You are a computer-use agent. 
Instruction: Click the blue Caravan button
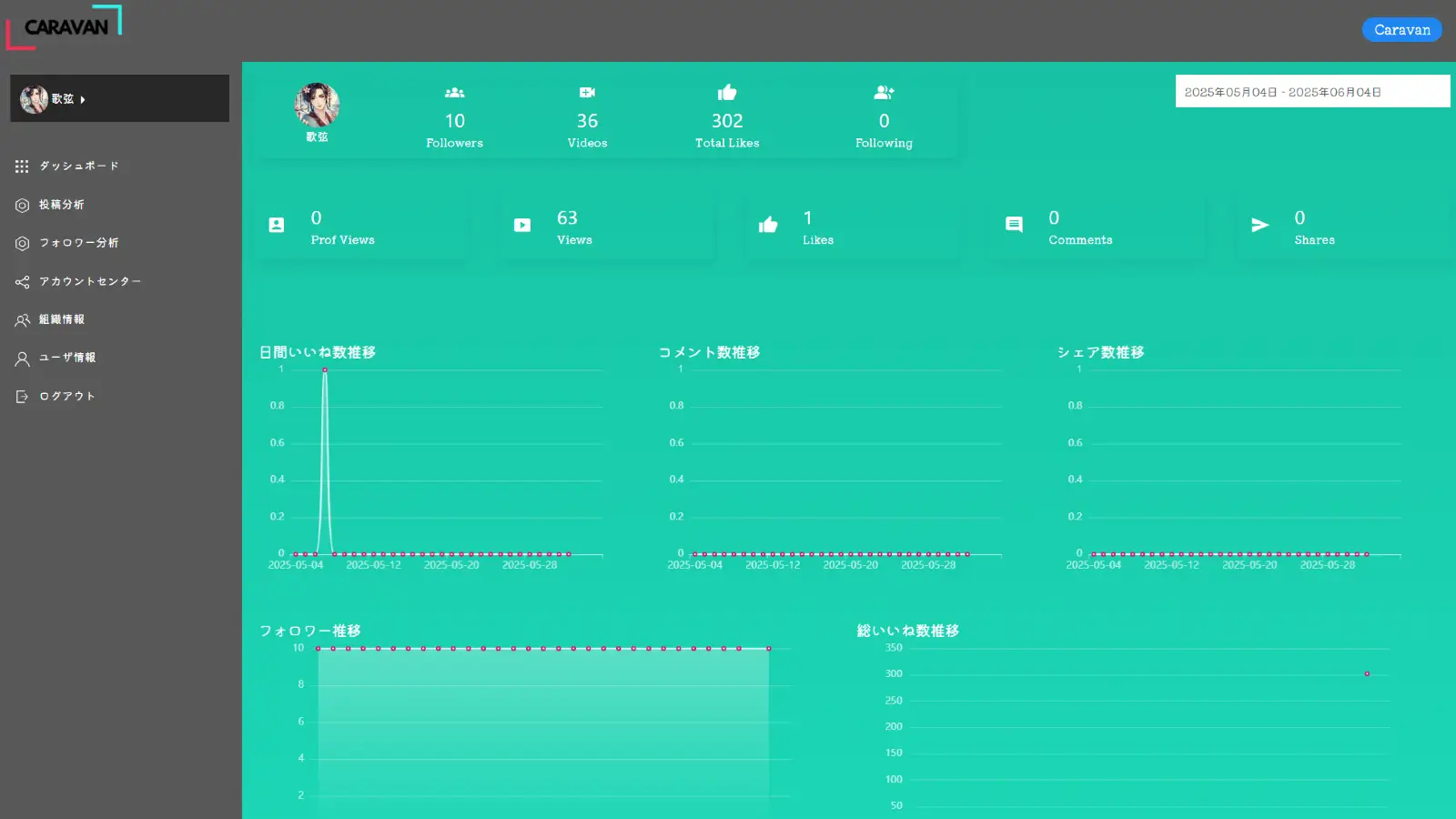pyautogui.click(x=1401, y=30)
